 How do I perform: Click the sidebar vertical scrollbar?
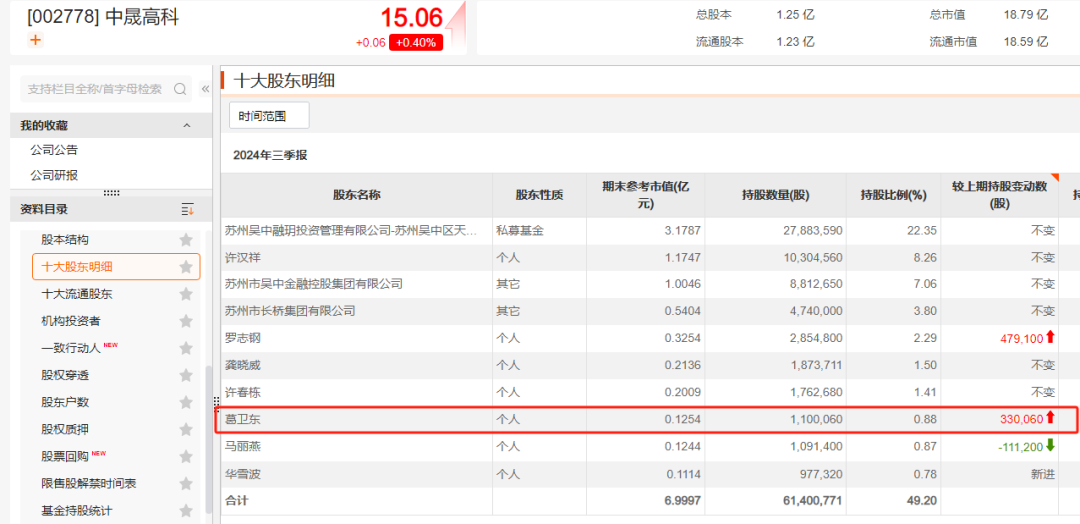209,439
